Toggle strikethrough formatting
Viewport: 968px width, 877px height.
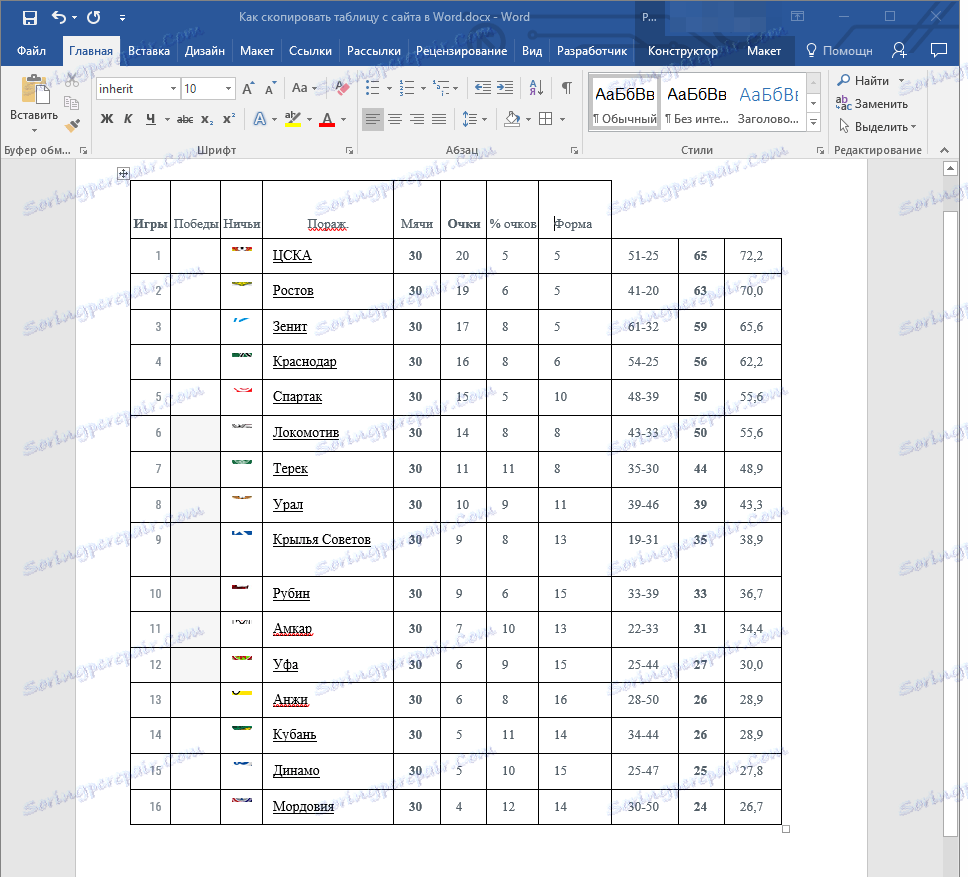[x=185, y=119]
